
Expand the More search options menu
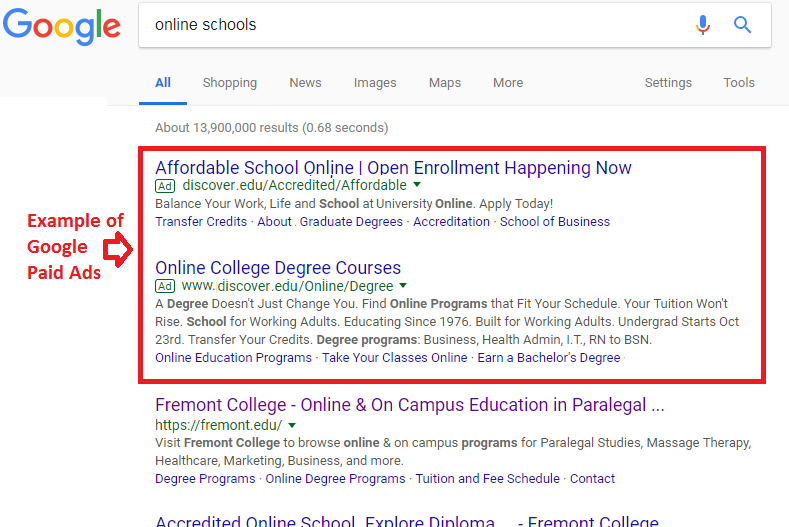pyautogui.click(x=508, y=83)
